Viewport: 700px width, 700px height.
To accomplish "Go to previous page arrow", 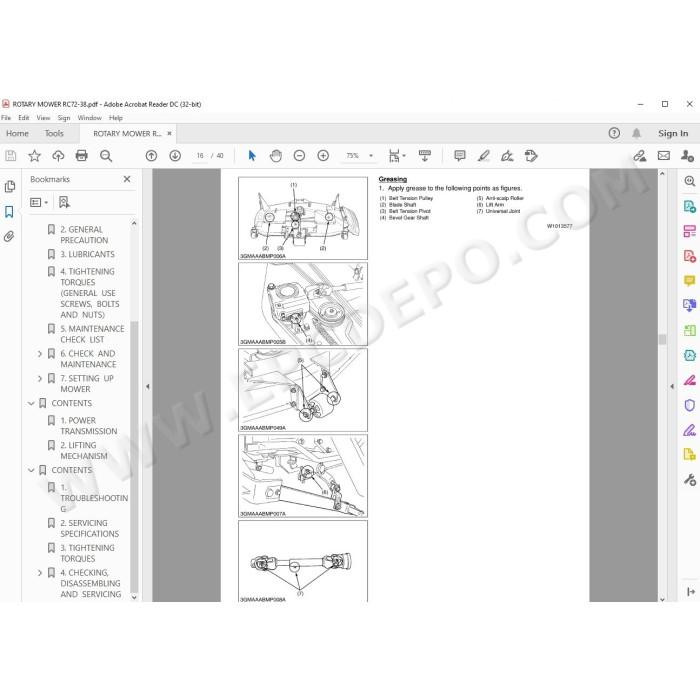I will coord(151,156).
